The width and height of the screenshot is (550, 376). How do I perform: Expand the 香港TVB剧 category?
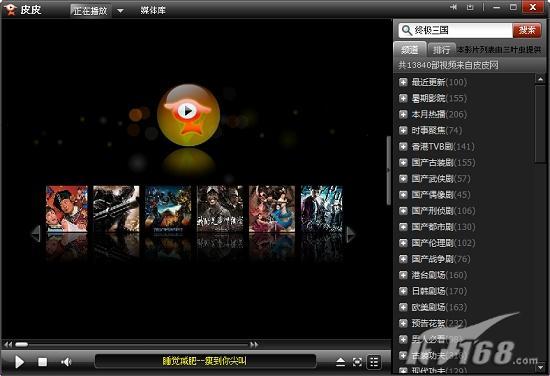pyautogui.click(x=403, y=146)
